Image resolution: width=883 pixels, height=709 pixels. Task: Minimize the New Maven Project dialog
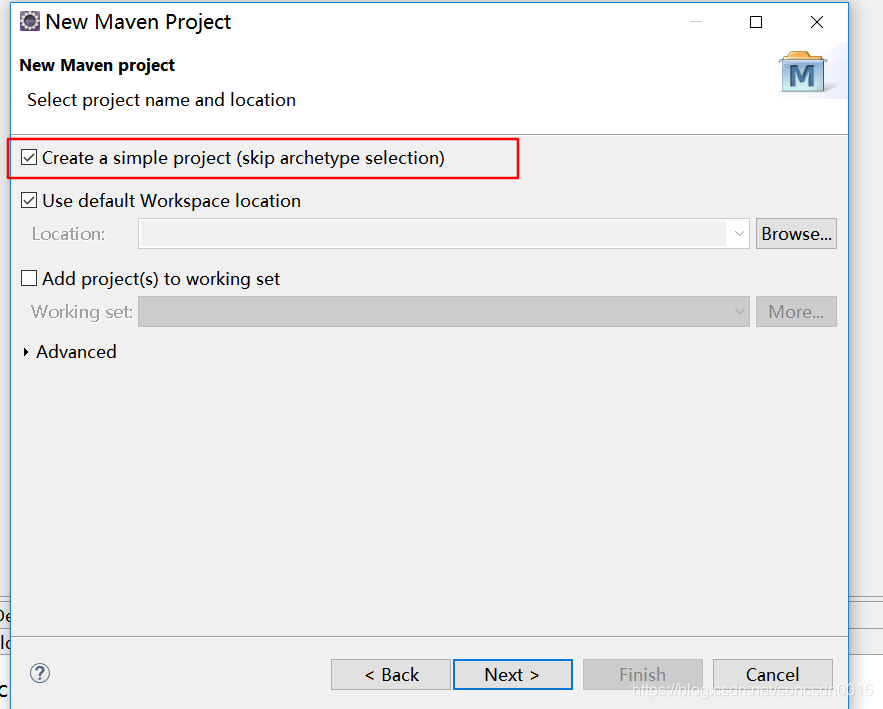click(696, 22)
